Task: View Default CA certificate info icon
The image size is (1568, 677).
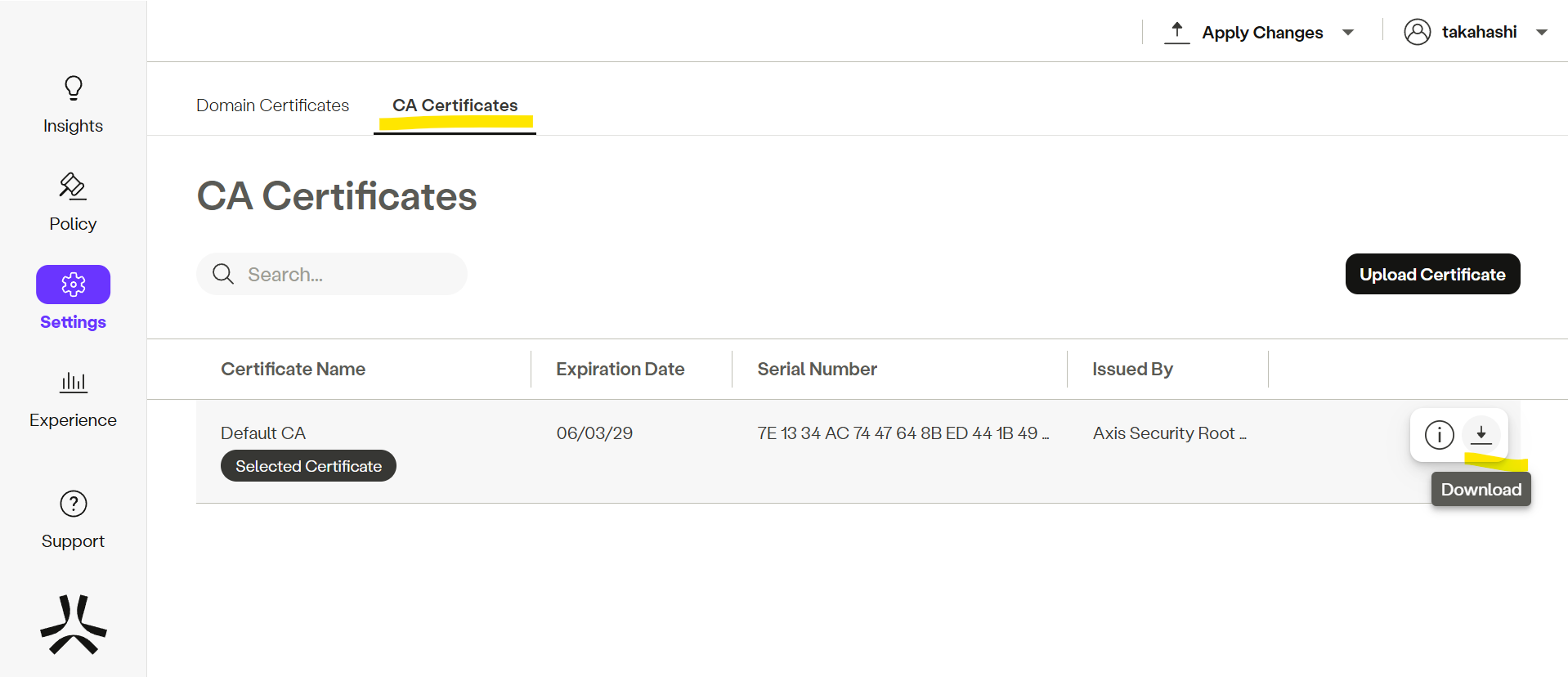Action: click(1439, 434)
